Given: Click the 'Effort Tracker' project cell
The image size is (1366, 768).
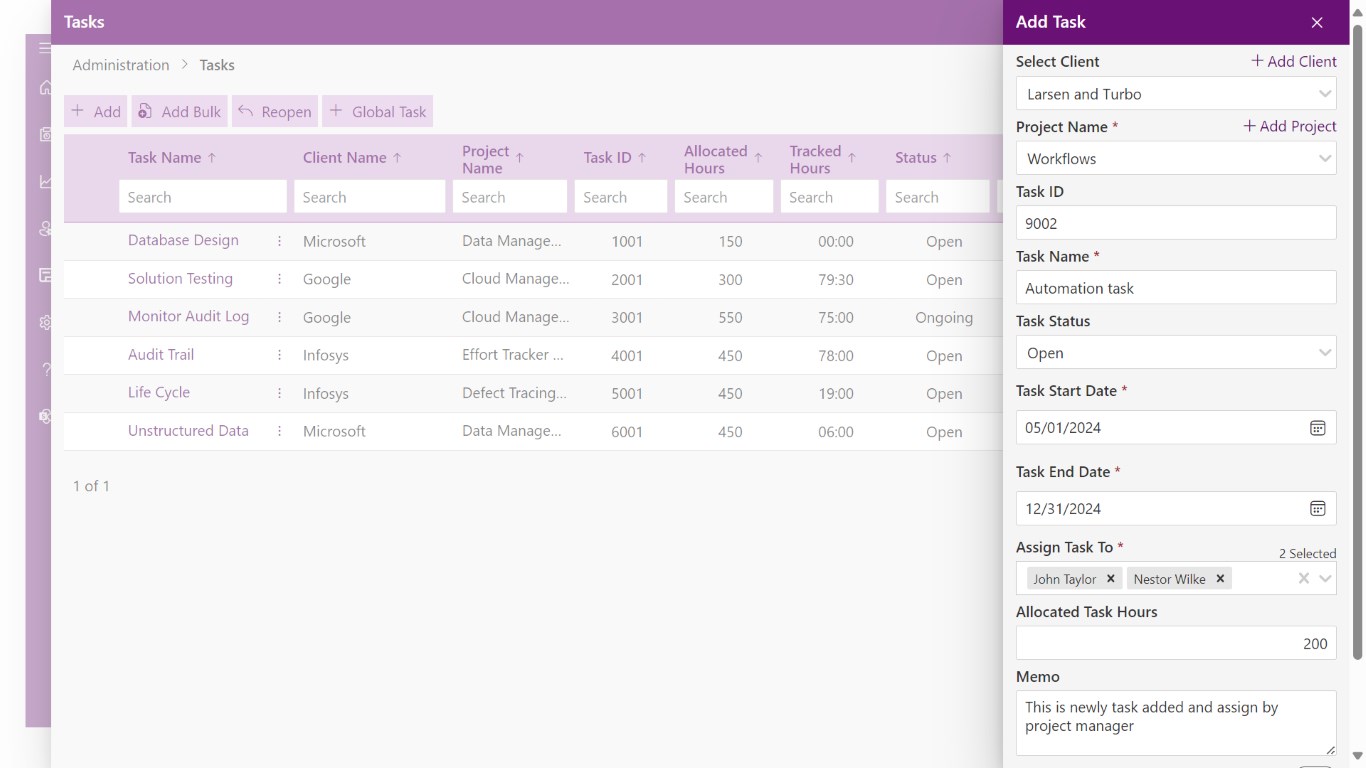Looking at the screenshot, I should coord(513,354).
